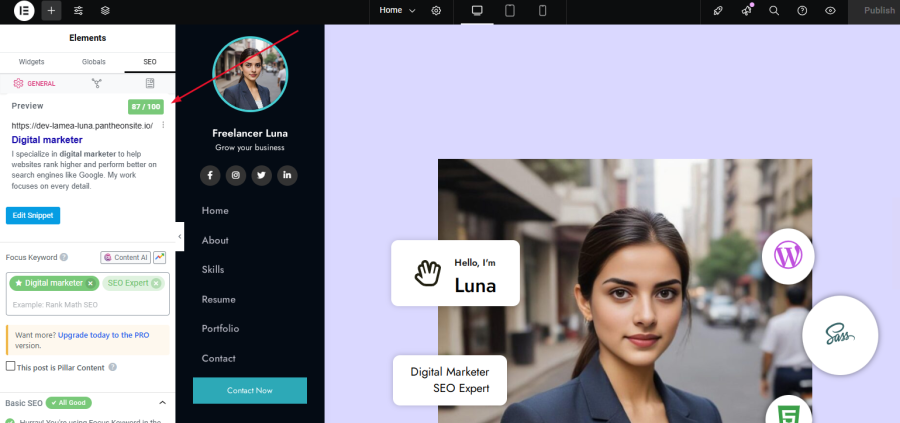Viewport: 900px width, 423px height.
Task: Click the Elementor logo icon
Action: (24, 10)
